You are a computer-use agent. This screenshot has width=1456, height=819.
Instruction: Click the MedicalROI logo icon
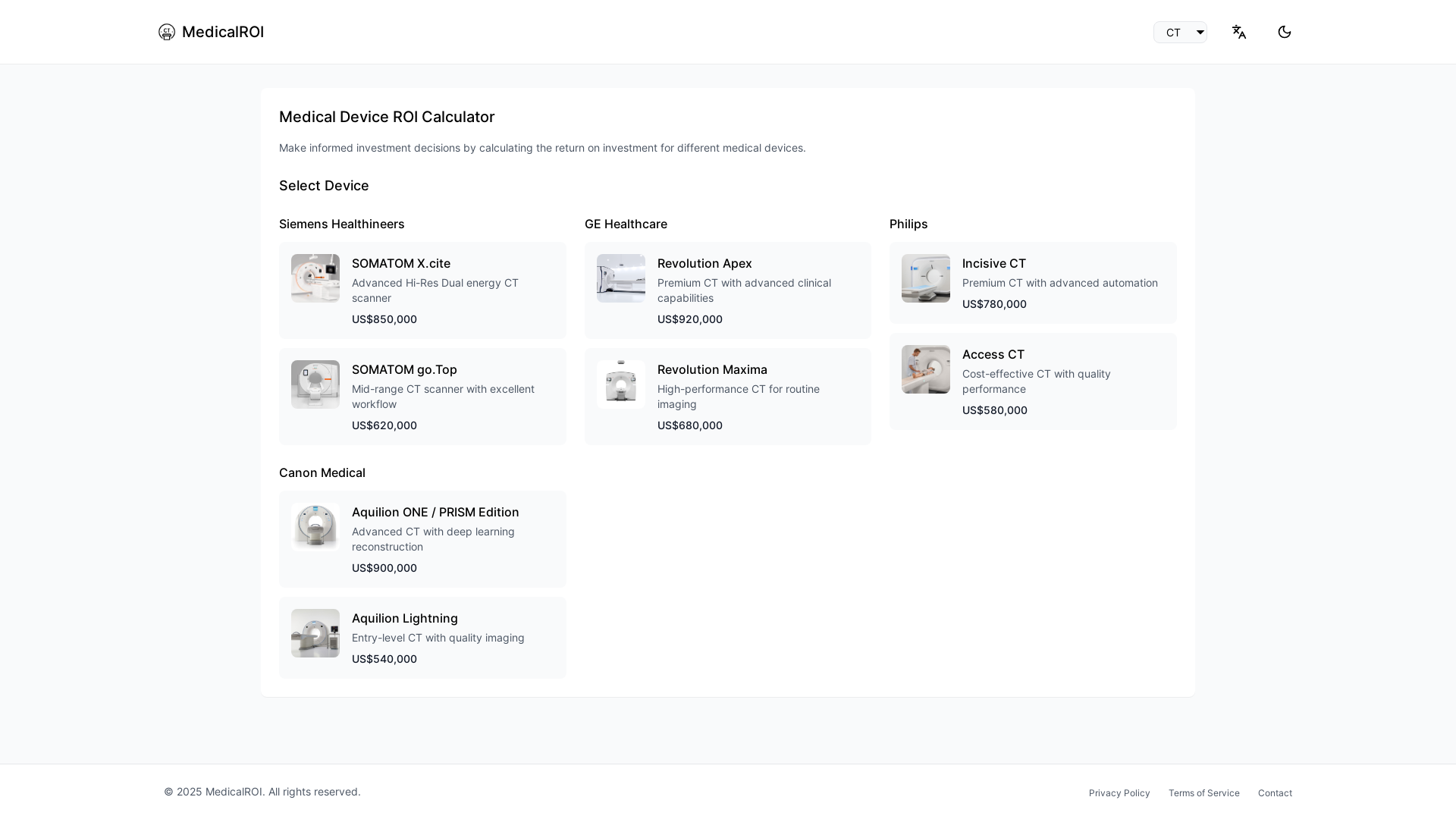(167, 32)
